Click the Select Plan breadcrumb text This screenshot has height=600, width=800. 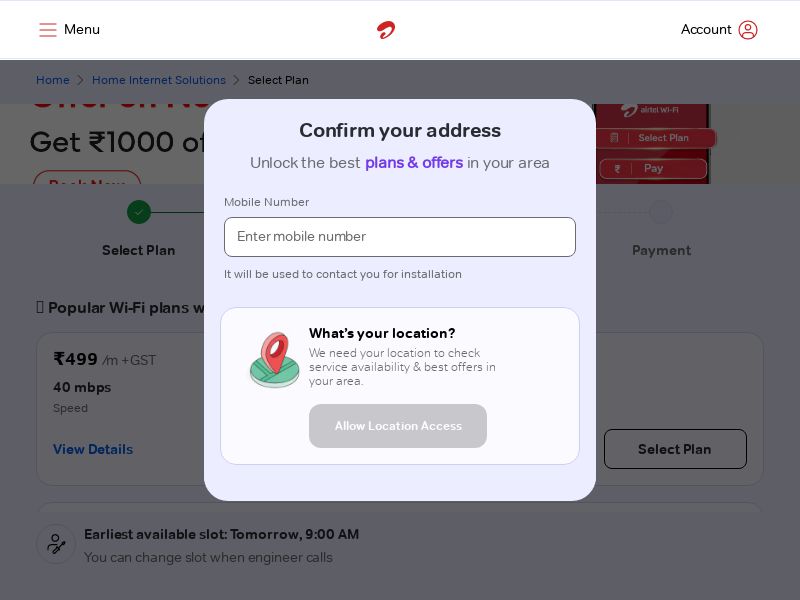(x=278, y=80)
